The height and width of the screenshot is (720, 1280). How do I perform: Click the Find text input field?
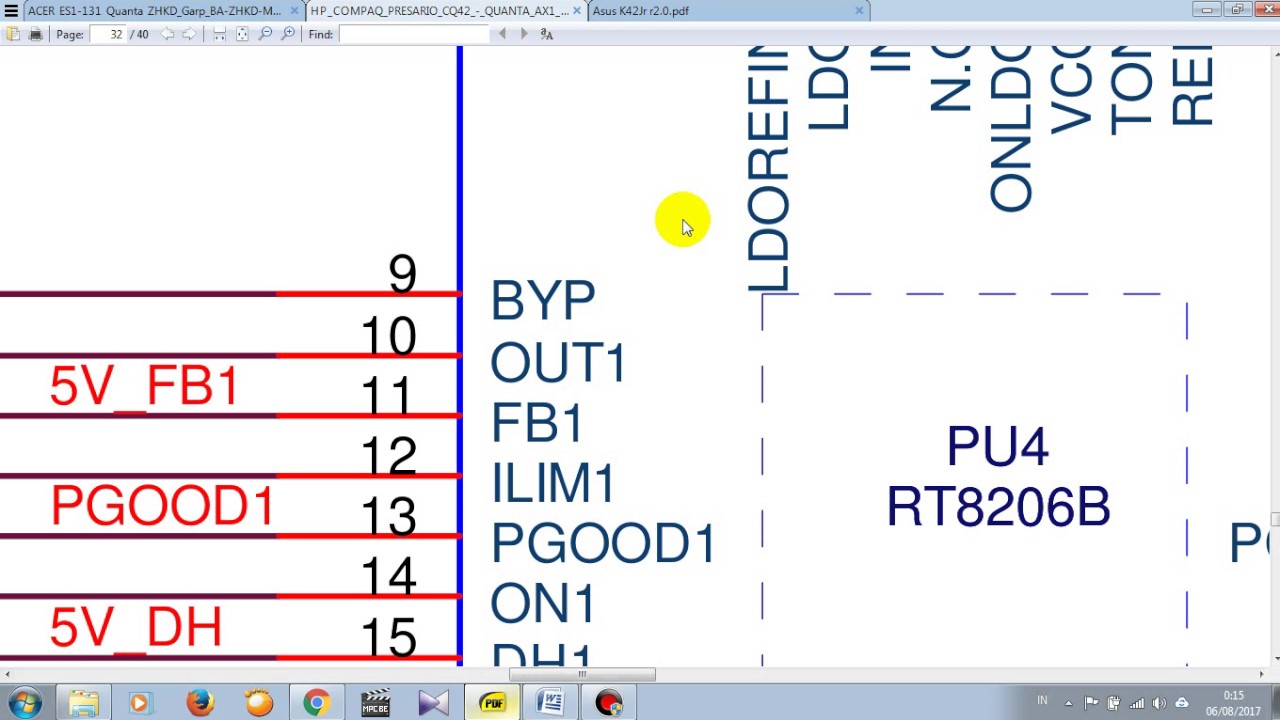pos(412,34)
